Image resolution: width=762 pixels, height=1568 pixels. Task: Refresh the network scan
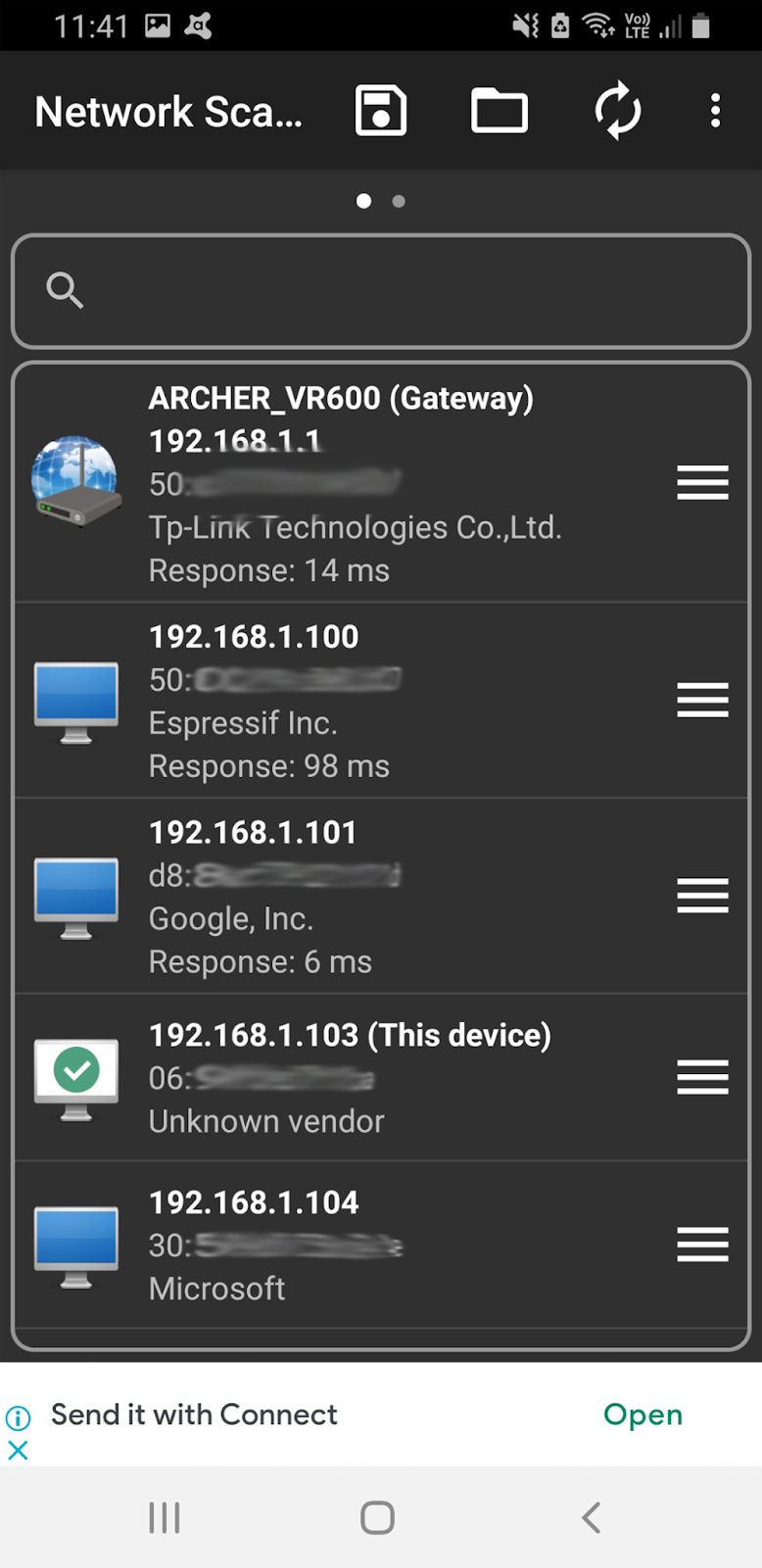pyautogui.click(x=618, y=111)
